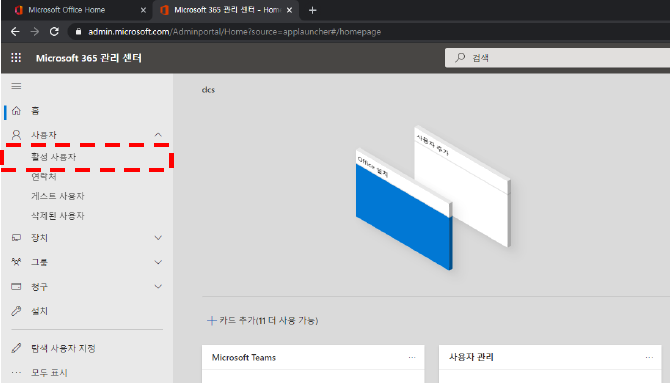Click the dcs organization name
Viewport: 670px width, 383px height.
tap(208, 90)
